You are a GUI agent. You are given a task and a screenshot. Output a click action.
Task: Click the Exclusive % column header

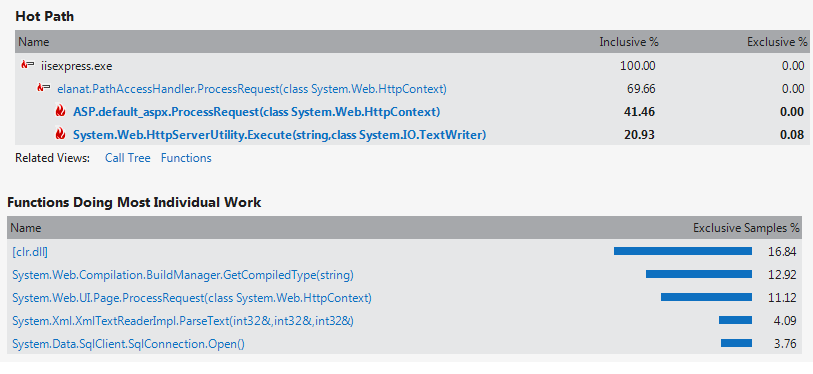[777, 42]
